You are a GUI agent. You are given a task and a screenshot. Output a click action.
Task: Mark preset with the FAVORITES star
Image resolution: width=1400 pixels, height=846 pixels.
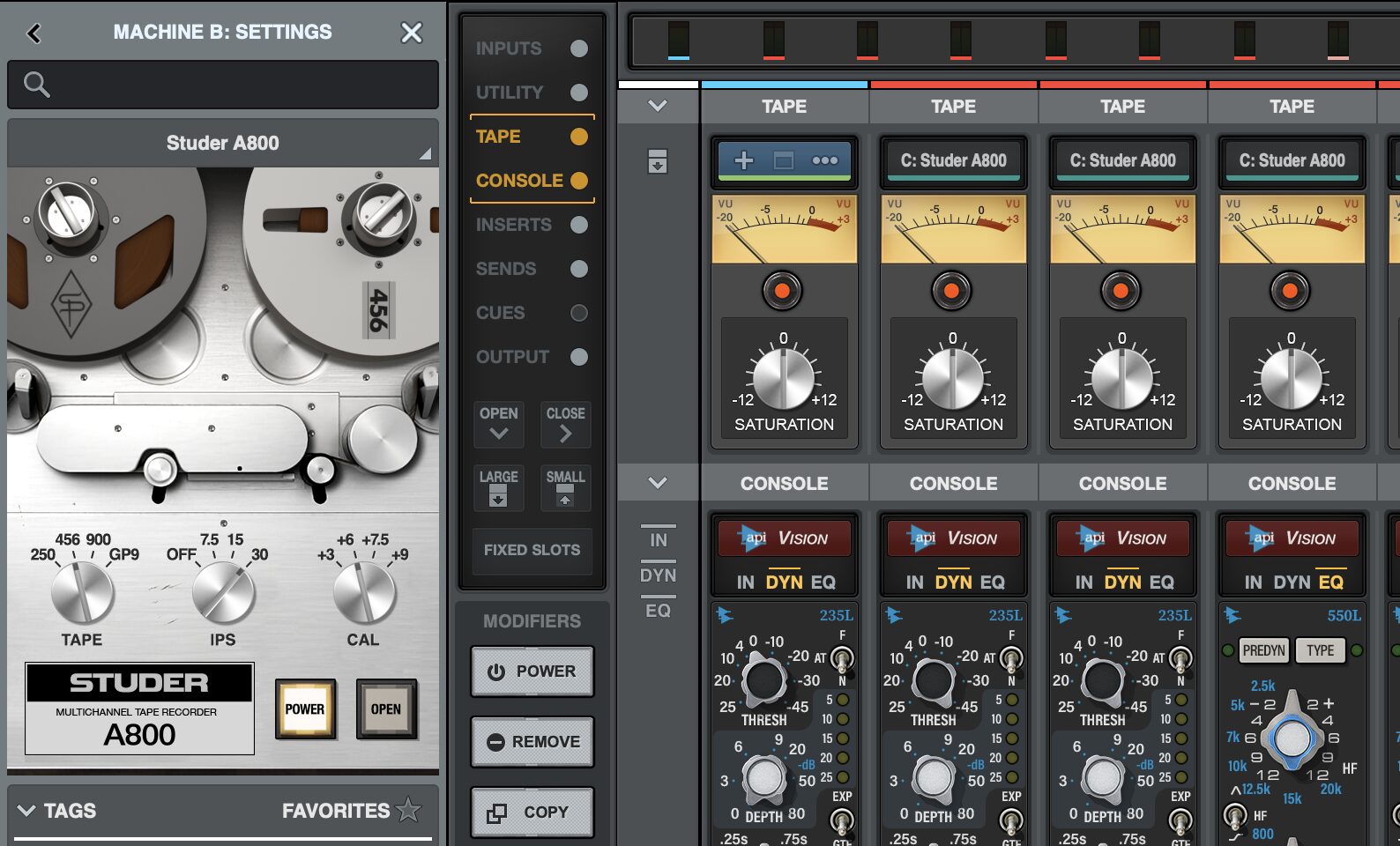point(408,810)
